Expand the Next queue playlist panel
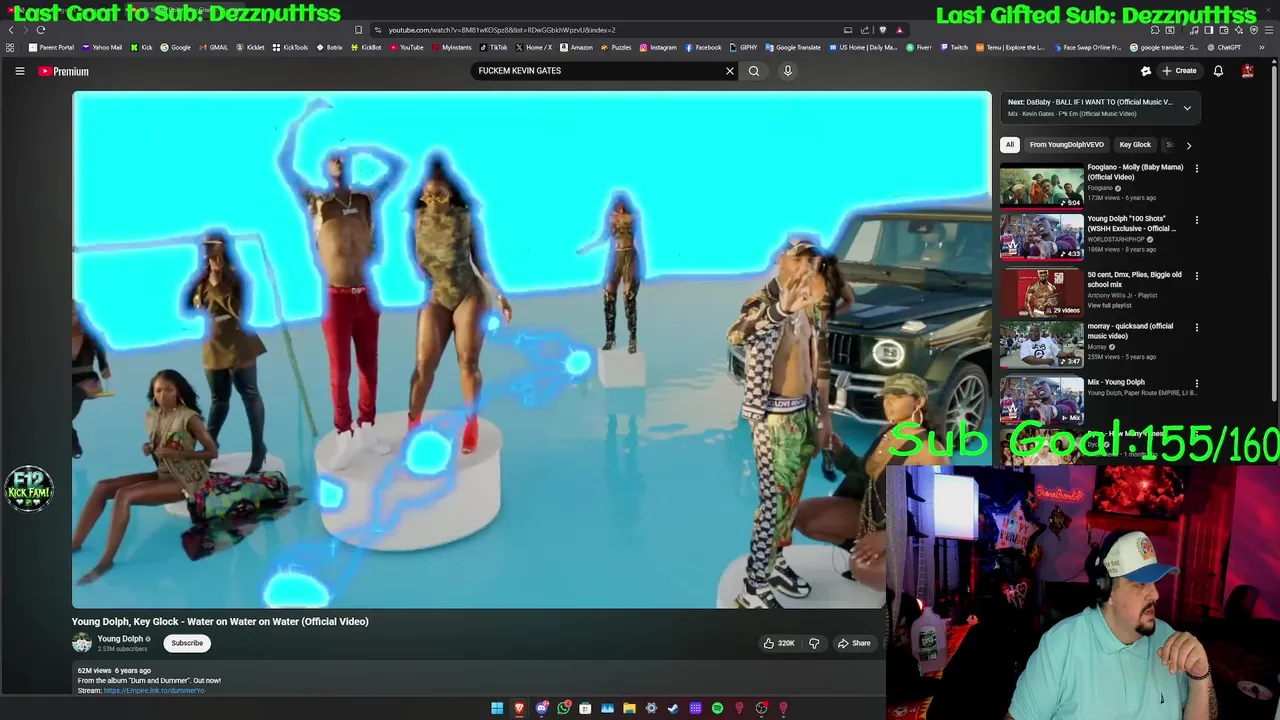The height and width of the screenshot is (720, 1280). coord(1187,108)
